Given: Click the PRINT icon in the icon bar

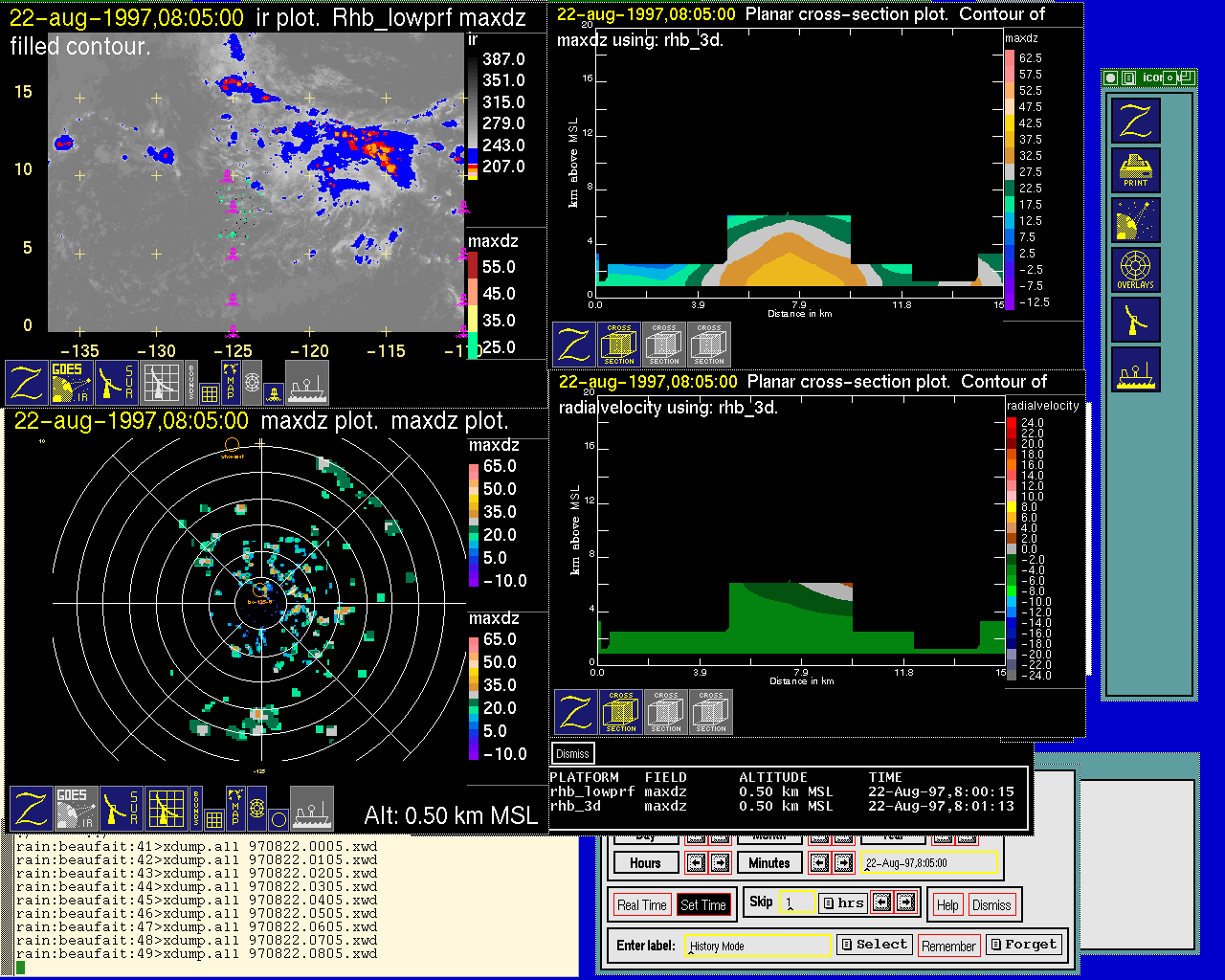Looking at the screenshot, I should click(x=1136, y=170).
